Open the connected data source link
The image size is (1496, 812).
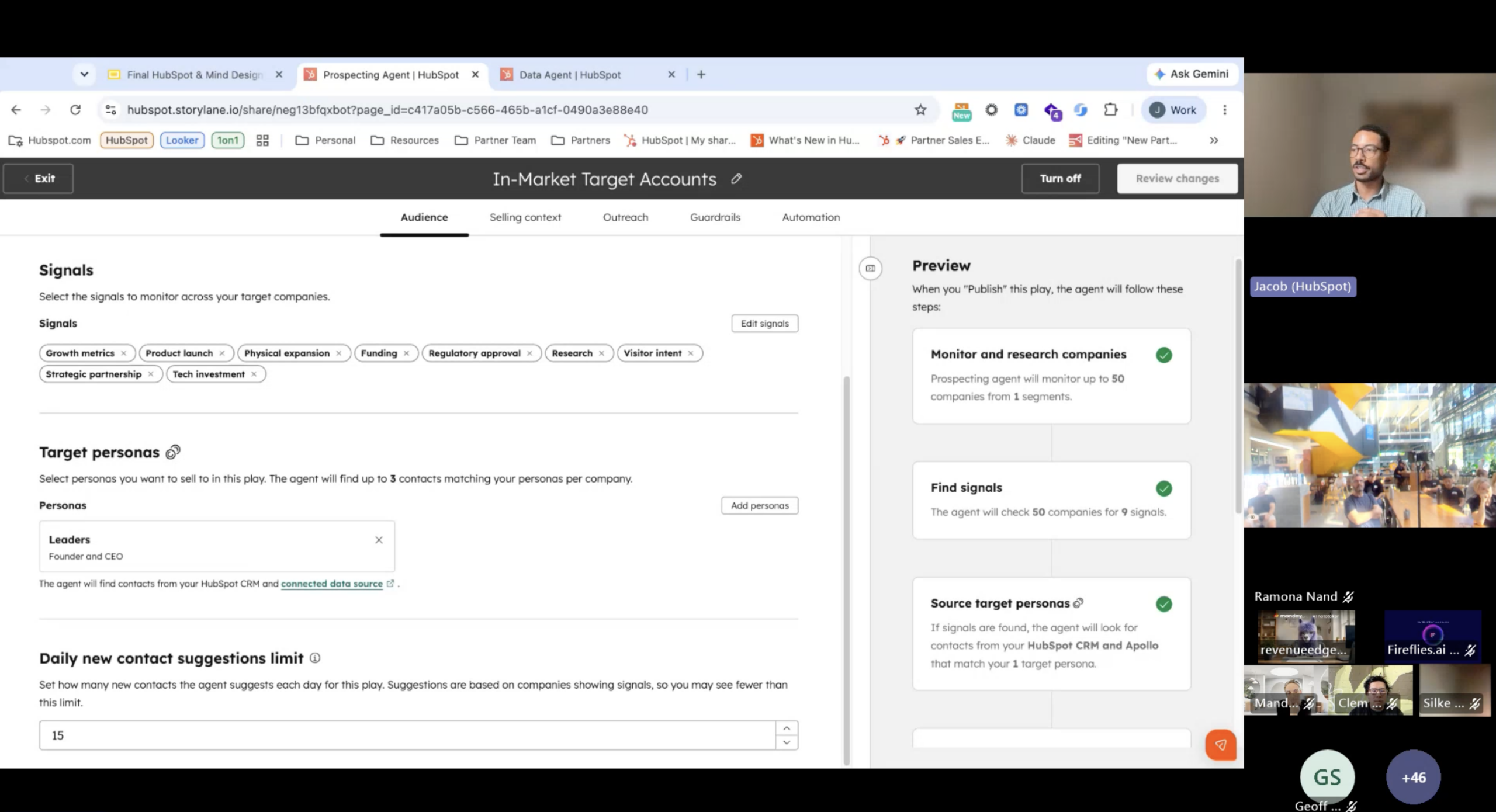[x=332, y=584]
